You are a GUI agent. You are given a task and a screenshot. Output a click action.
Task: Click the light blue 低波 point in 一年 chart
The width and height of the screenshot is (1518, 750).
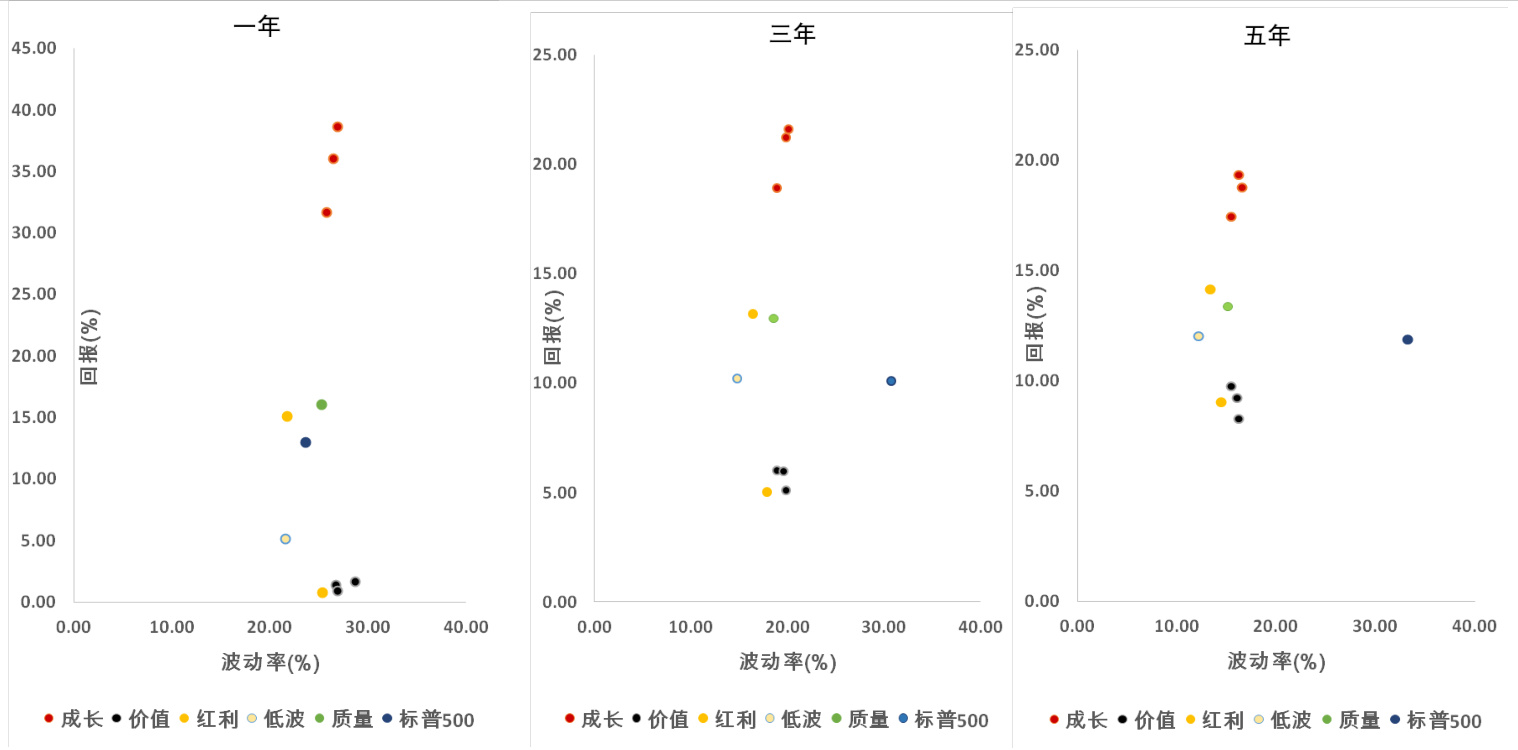coord(285,539)
